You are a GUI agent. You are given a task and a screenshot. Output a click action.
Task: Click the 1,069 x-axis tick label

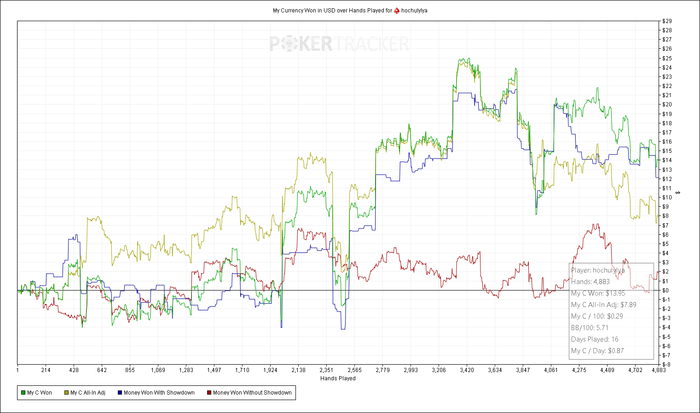[158, 370]
